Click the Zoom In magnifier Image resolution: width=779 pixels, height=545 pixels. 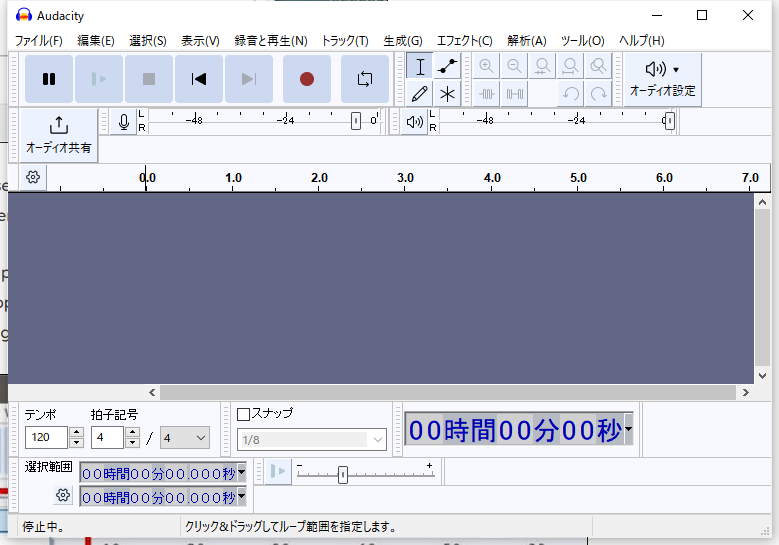click(486, 66)
